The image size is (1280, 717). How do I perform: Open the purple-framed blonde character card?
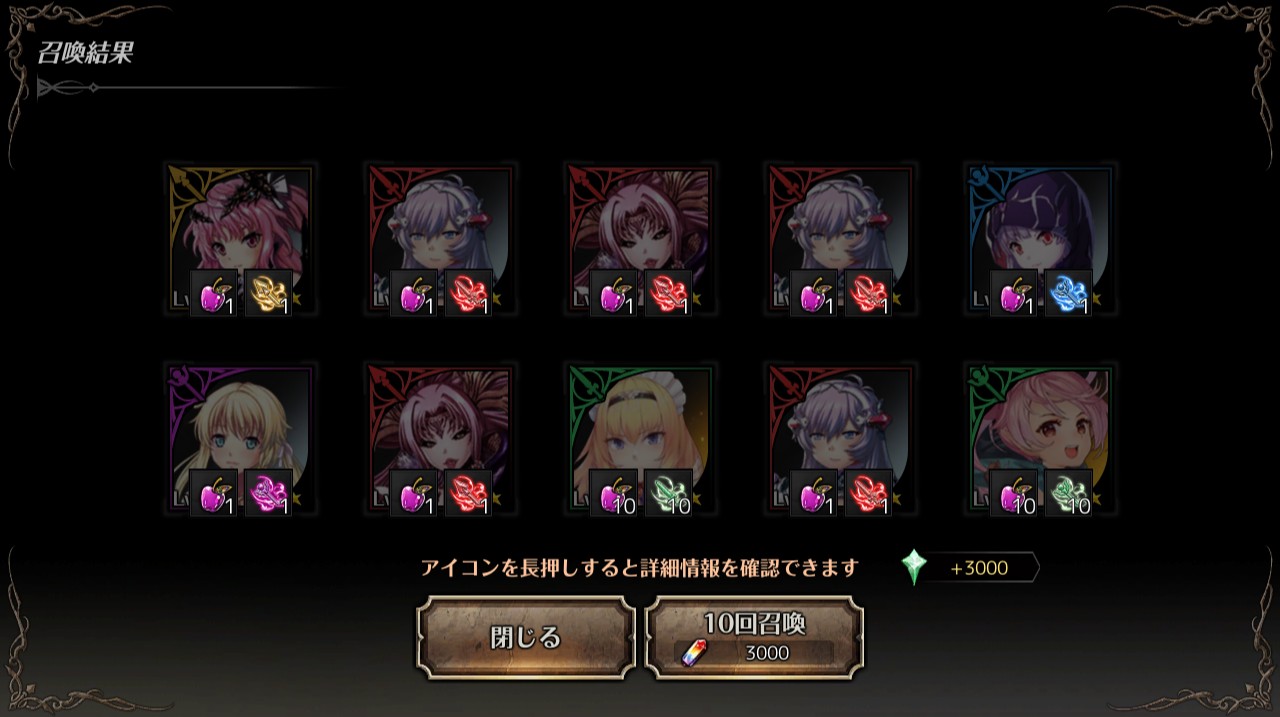pos(240,440)
